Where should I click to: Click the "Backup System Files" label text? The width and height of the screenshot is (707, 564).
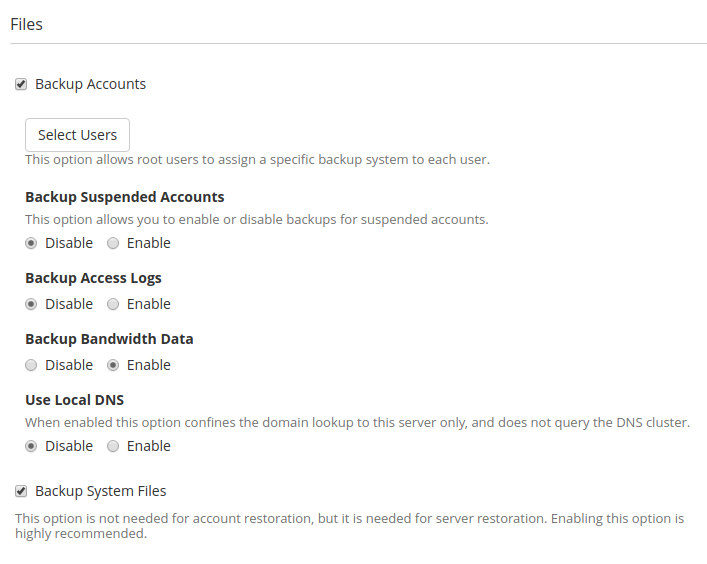100,491
